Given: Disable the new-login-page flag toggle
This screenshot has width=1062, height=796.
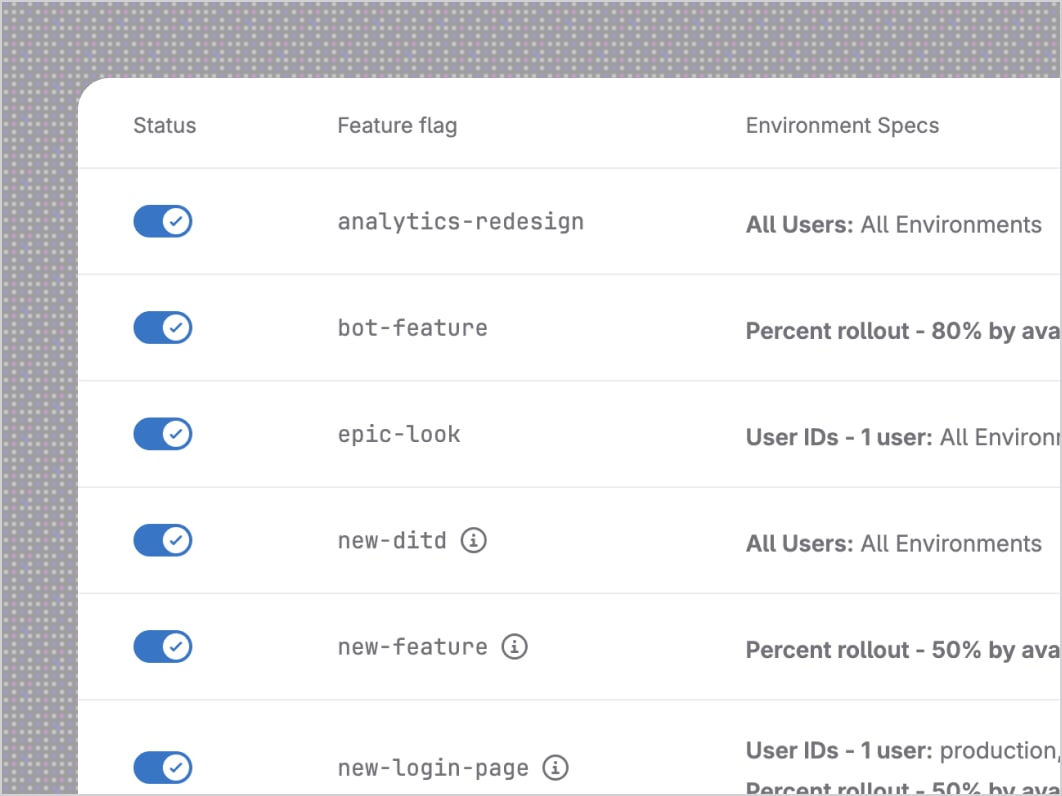Looking at the screenshot, I should click(163, 768).
